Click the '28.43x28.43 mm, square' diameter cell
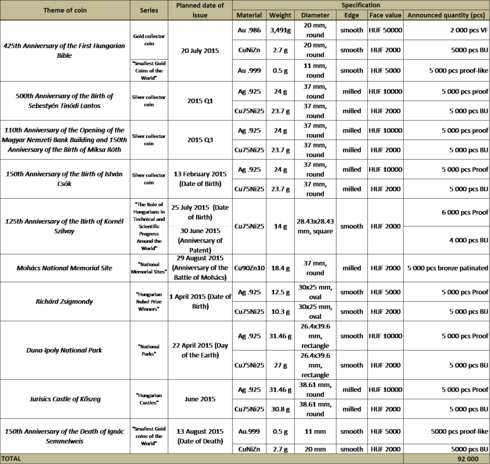 pos(315,226)
